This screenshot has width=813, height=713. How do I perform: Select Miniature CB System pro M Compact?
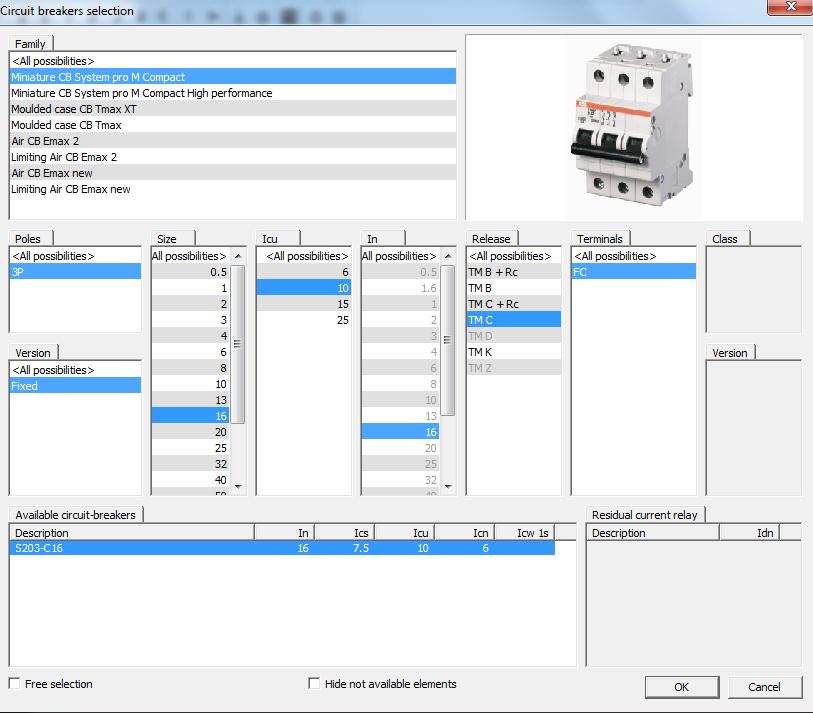(232, 77)
